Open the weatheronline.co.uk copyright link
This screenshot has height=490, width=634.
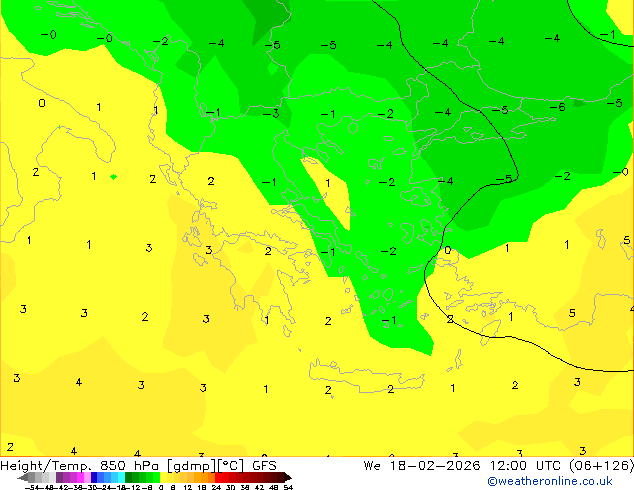coord(549,481)
